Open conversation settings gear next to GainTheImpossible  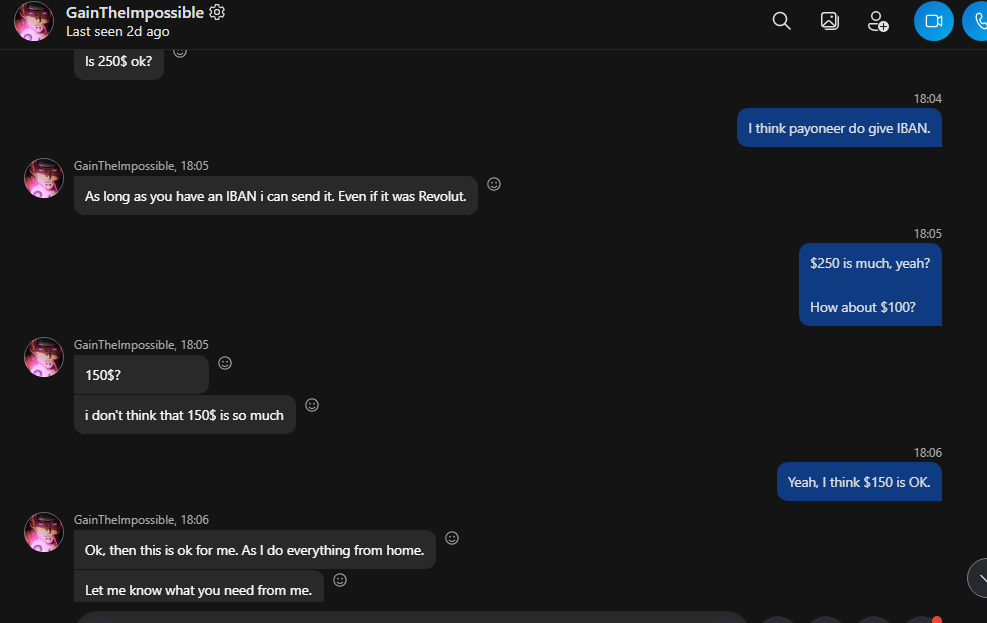217,12
